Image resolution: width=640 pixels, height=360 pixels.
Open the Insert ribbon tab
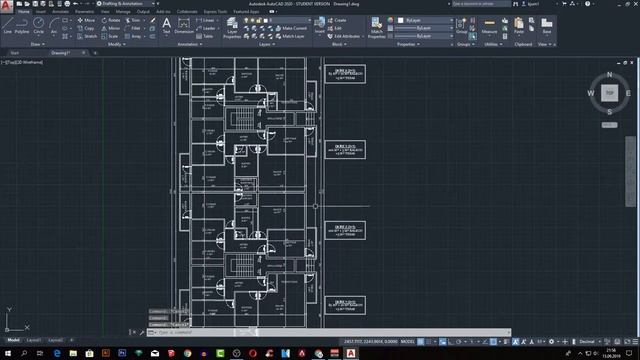click(41, 12)
